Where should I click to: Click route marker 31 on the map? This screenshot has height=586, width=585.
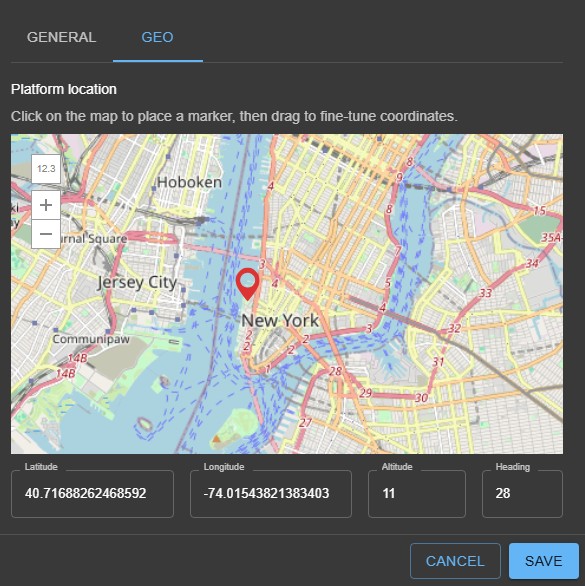click(x=438, y=361)
